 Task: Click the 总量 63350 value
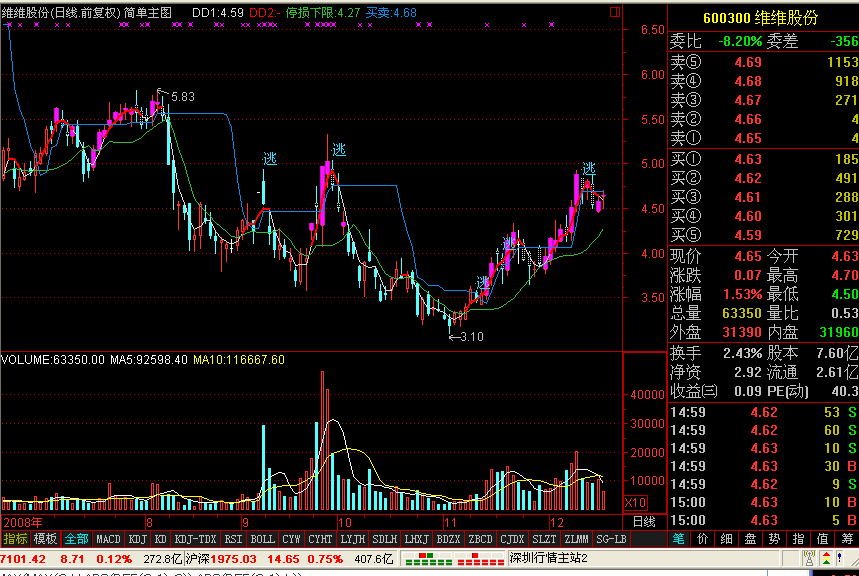point(742,313)
